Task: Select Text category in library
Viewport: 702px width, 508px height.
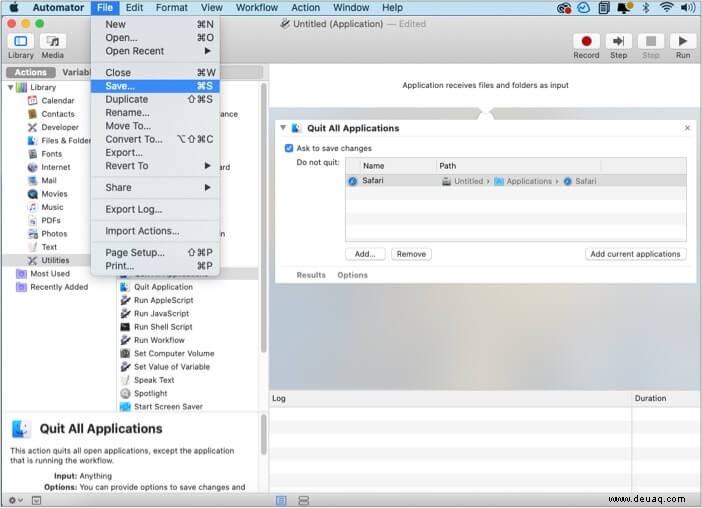Action: point(48,247)
